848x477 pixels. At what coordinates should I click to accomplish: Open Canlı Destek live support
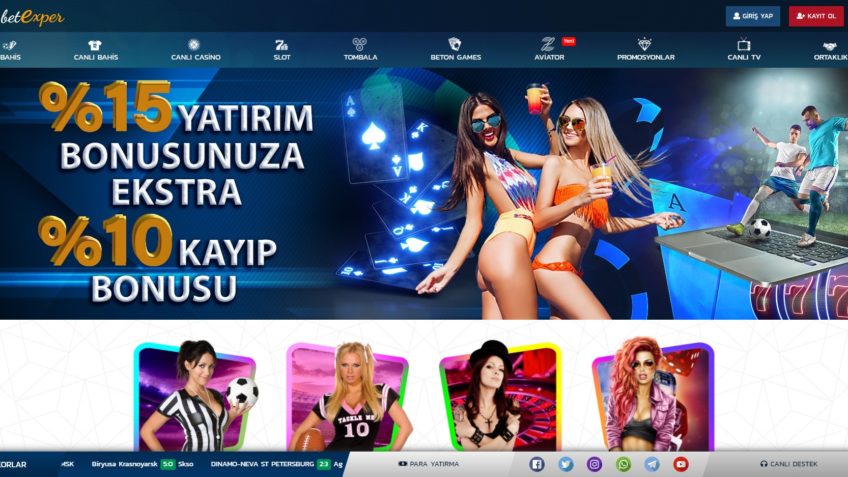click(x=789, y=464)
